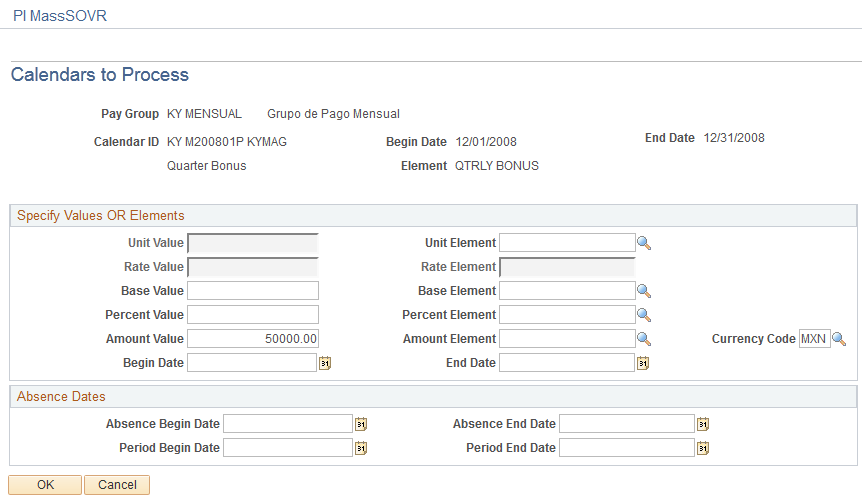Focus the Absence End Date input
Image resolution: width=862 pixels, height=499 pixels.
[x=627, y=424]
